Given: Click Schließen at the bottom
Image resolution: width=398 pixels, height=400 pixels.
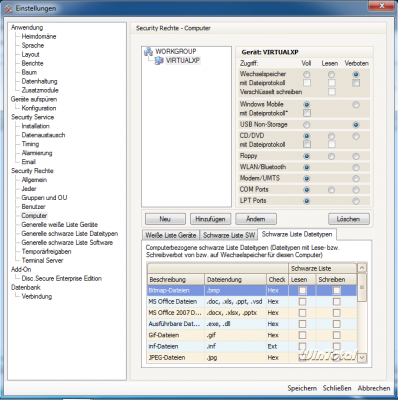Looking at the screenshot, I should 337,388.
